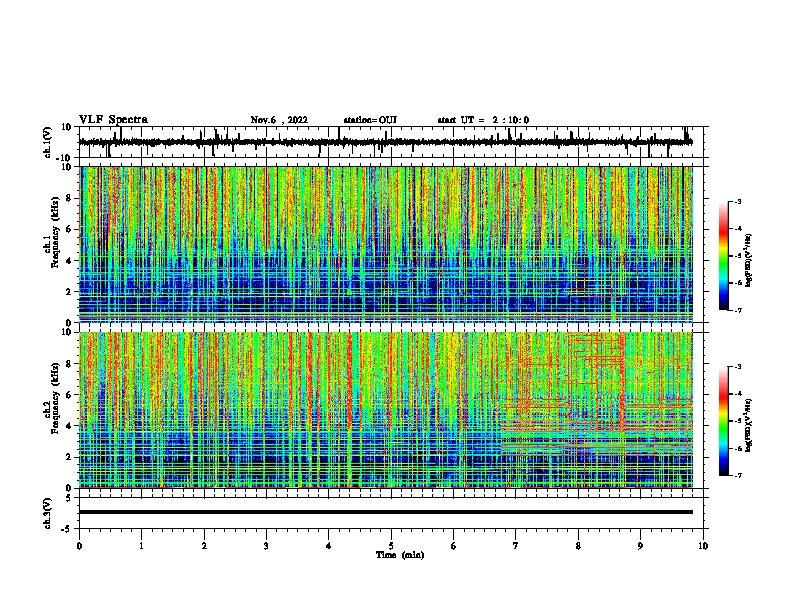Click the ch.1 waveform "-10" voltage tick
Image resolution: width=792 pixels, height=612 pixels.
(x=65, y=158)
